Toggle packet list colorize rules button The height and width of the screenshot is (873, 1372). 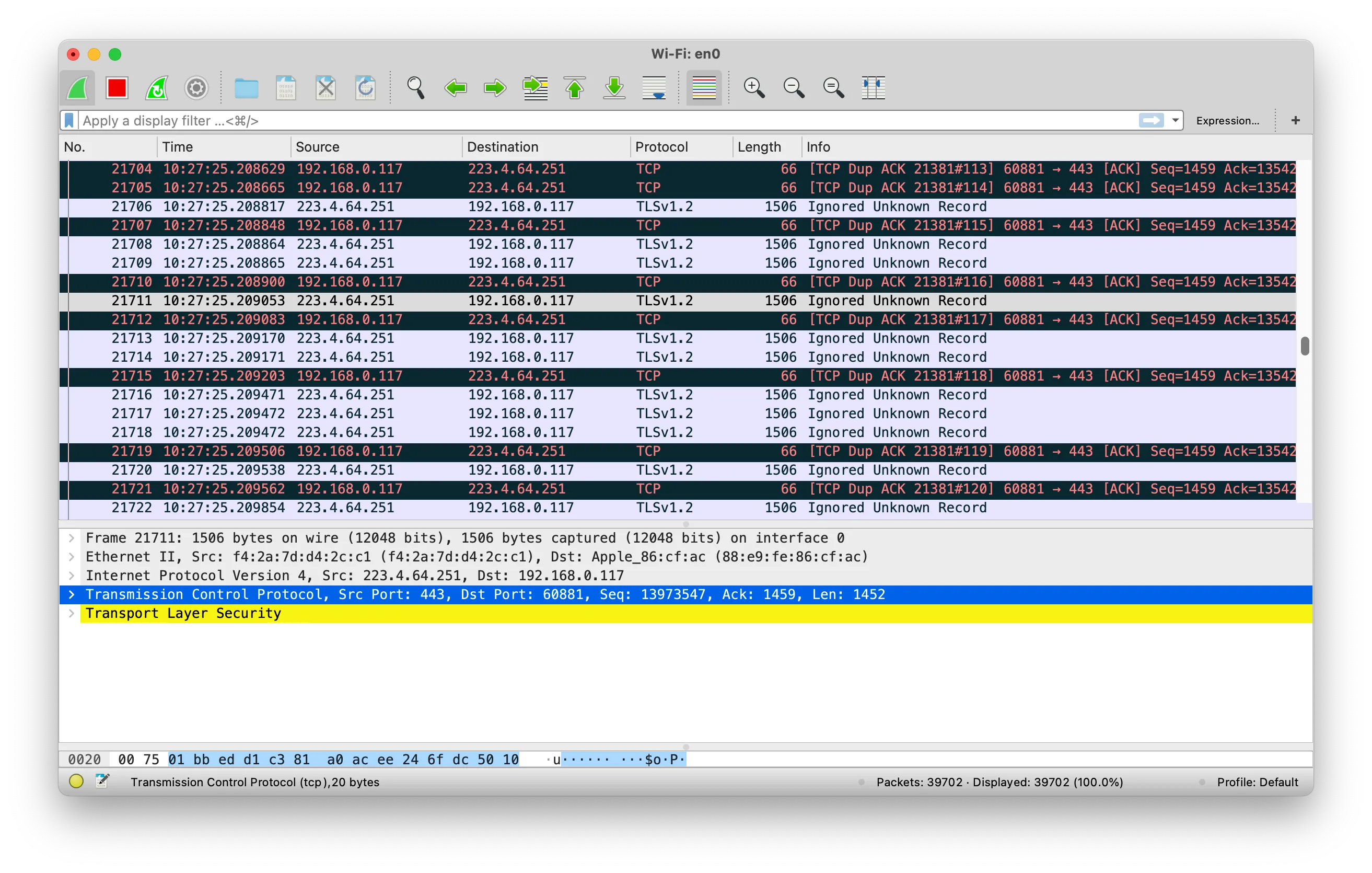point(704,88)
